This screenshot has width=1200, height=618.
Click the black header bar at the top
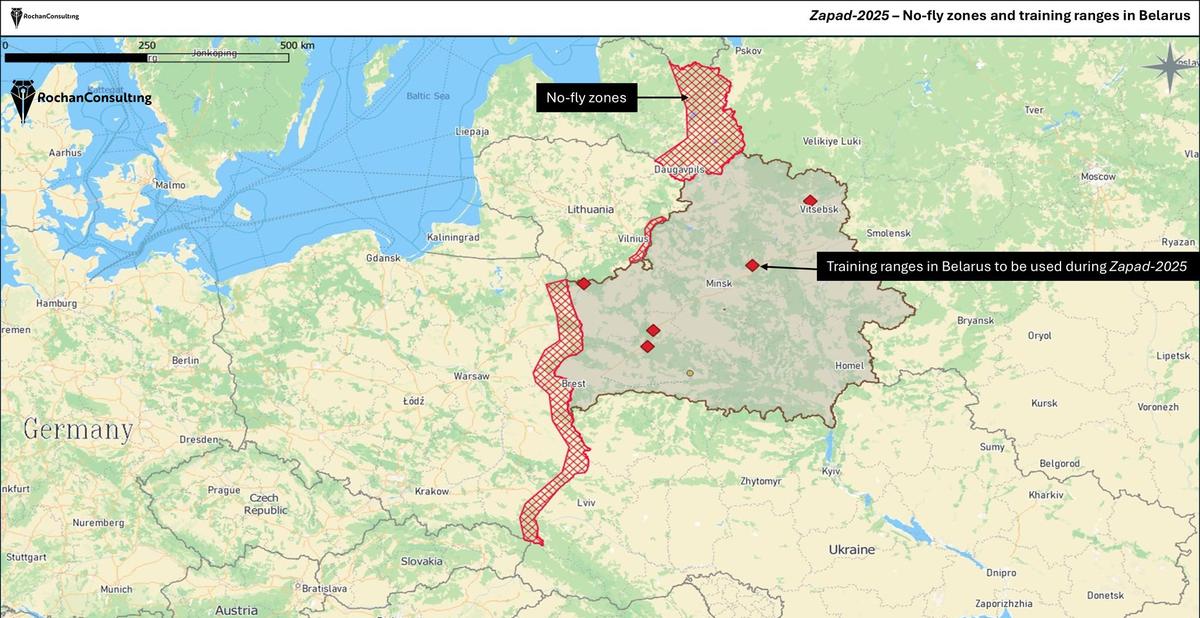point(600,15)
